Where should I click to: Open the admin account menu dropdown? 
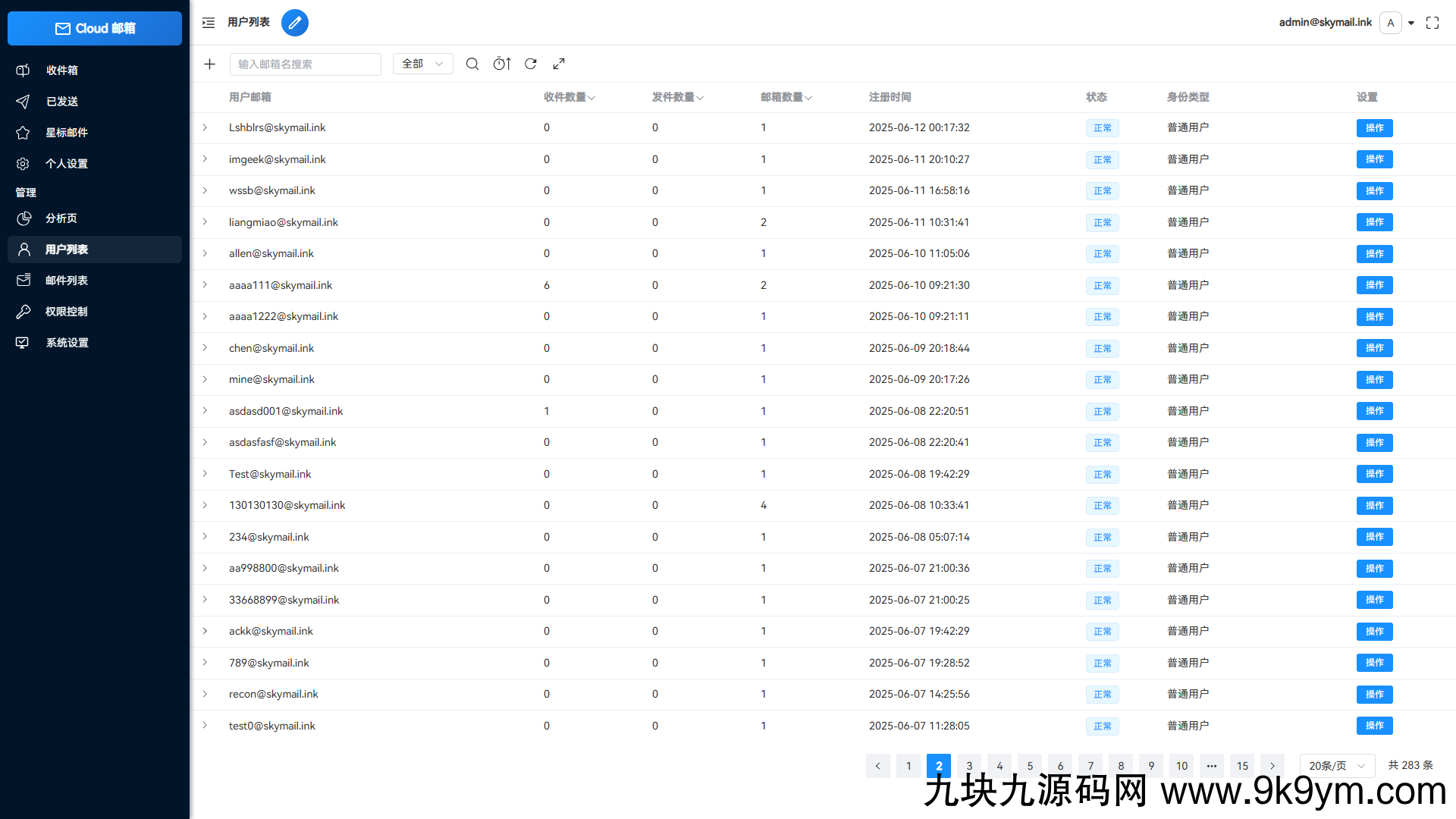click(1410, 23)
